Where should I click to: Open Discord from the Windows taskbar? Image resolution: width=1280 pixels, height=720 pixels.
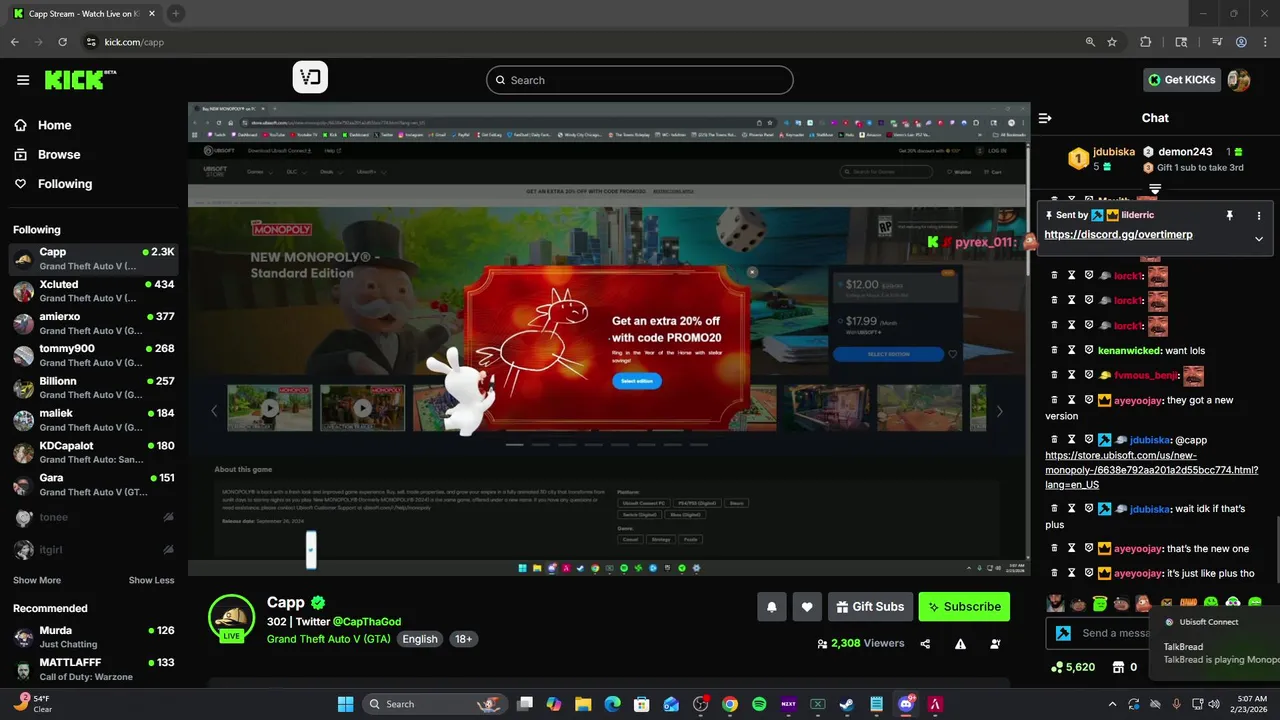coord(906,704)
